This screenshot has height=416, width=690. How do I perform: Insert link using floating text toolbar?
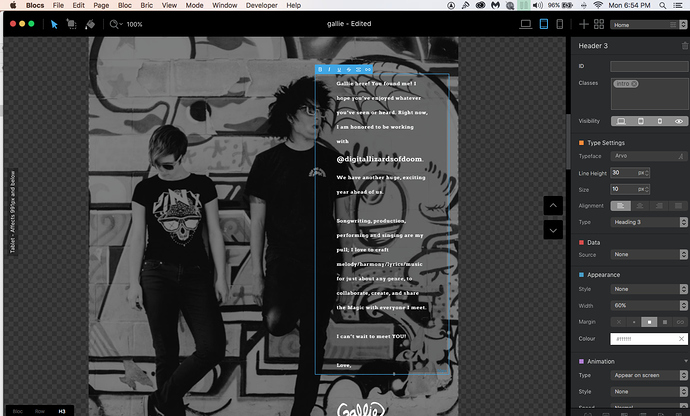pyautogui.click(x=367, y=69)
